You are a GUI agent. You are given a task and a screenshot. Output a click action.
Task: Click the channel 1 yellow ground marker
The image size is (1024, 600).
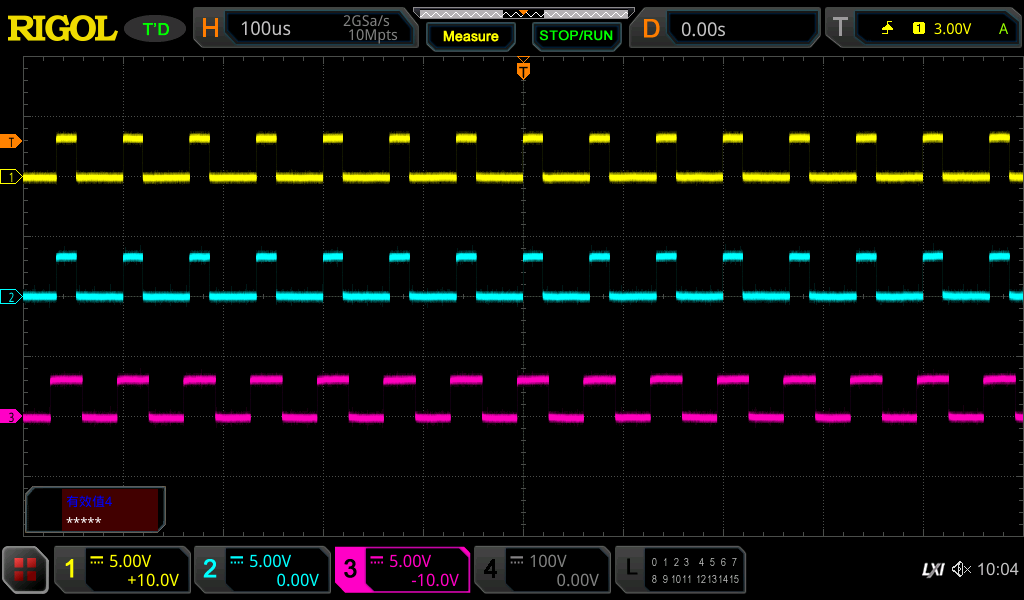[11, 177]
